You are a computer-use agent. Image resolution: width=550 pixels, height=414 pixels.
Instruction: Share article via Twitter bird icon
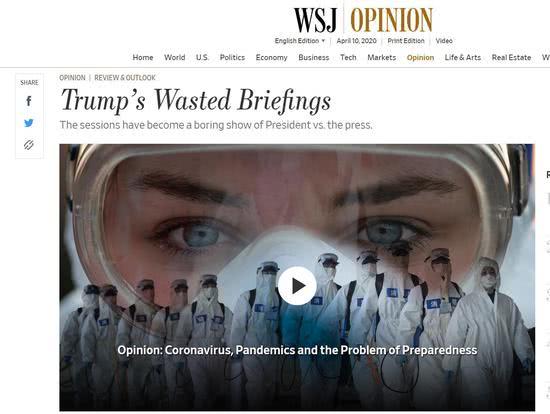point(29,123)
